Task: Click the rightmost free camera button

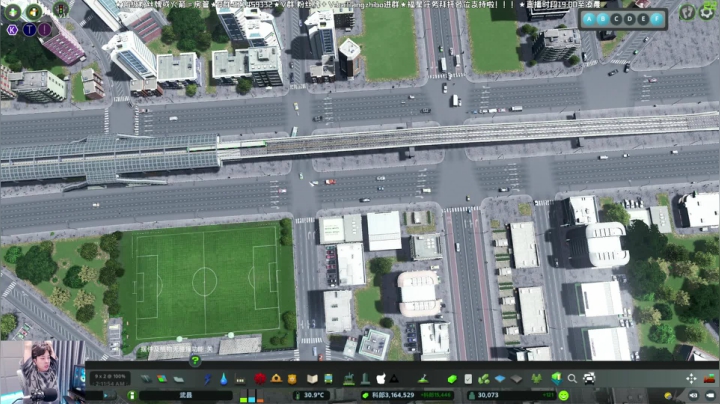Action: pyautogui.click(x=710, y=395)
